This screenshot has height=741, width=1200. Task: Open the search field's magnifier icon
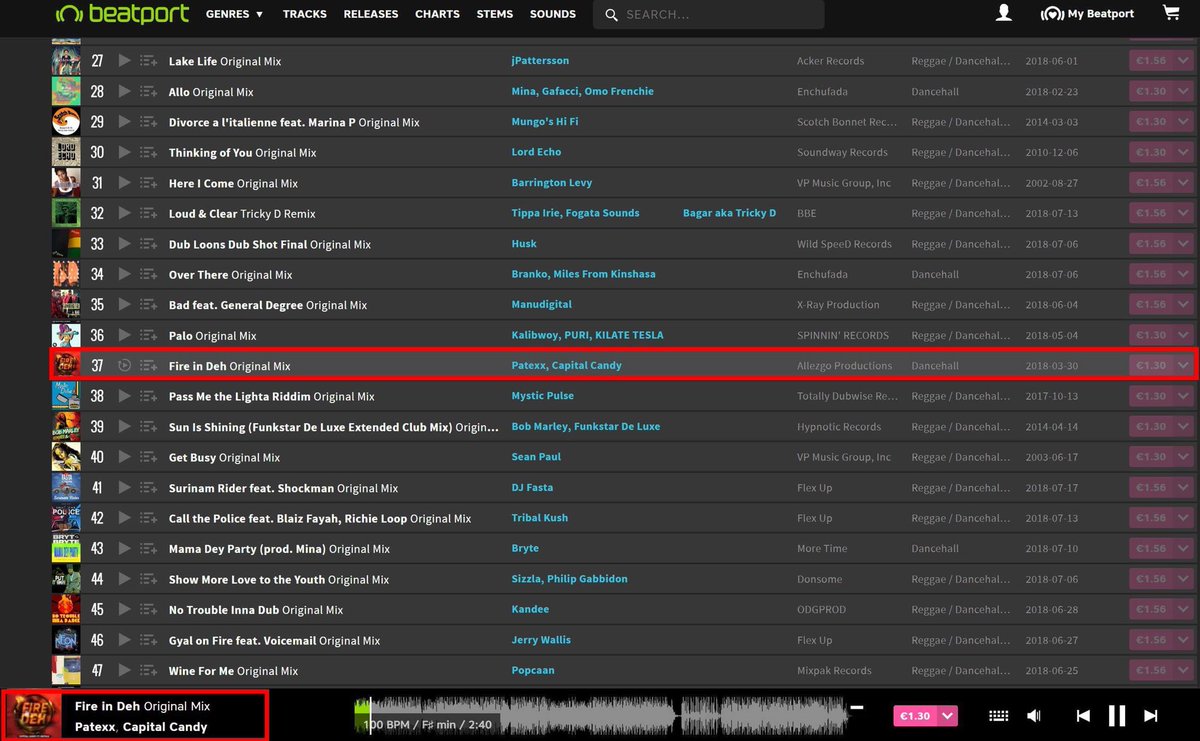611,15
